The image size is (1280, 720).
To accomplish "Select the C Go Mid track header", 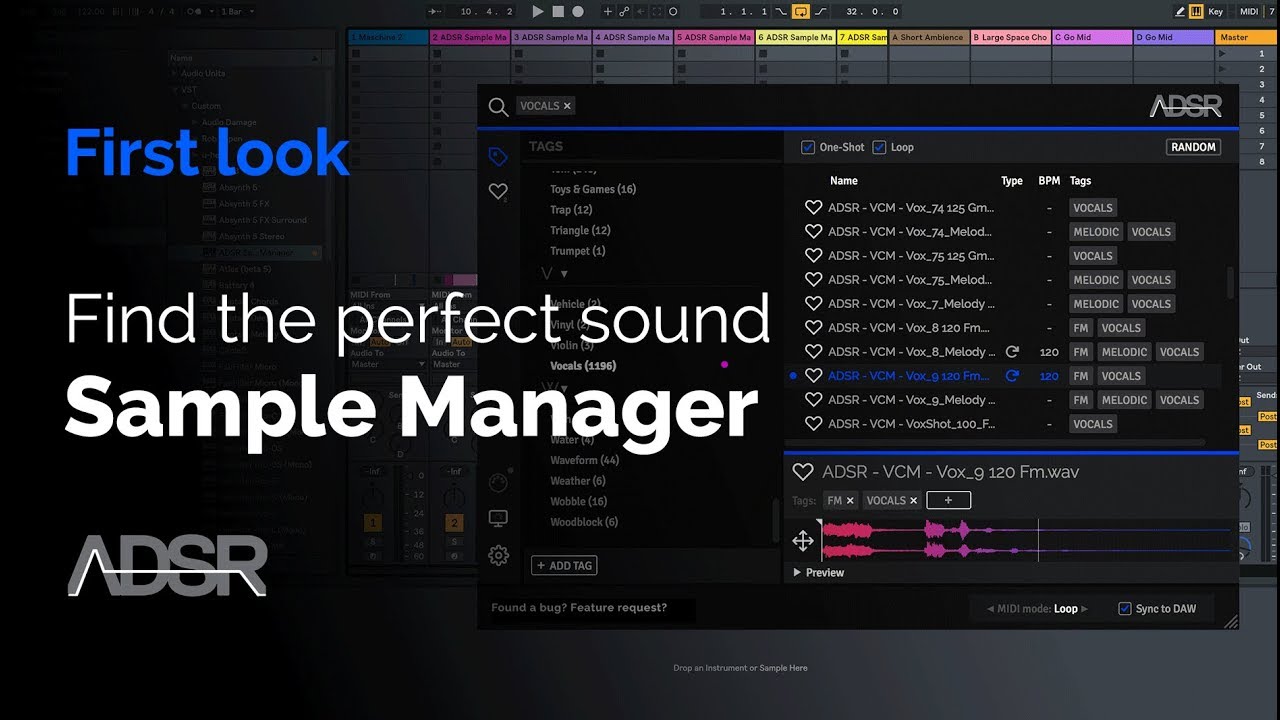I will (1092, 37).
